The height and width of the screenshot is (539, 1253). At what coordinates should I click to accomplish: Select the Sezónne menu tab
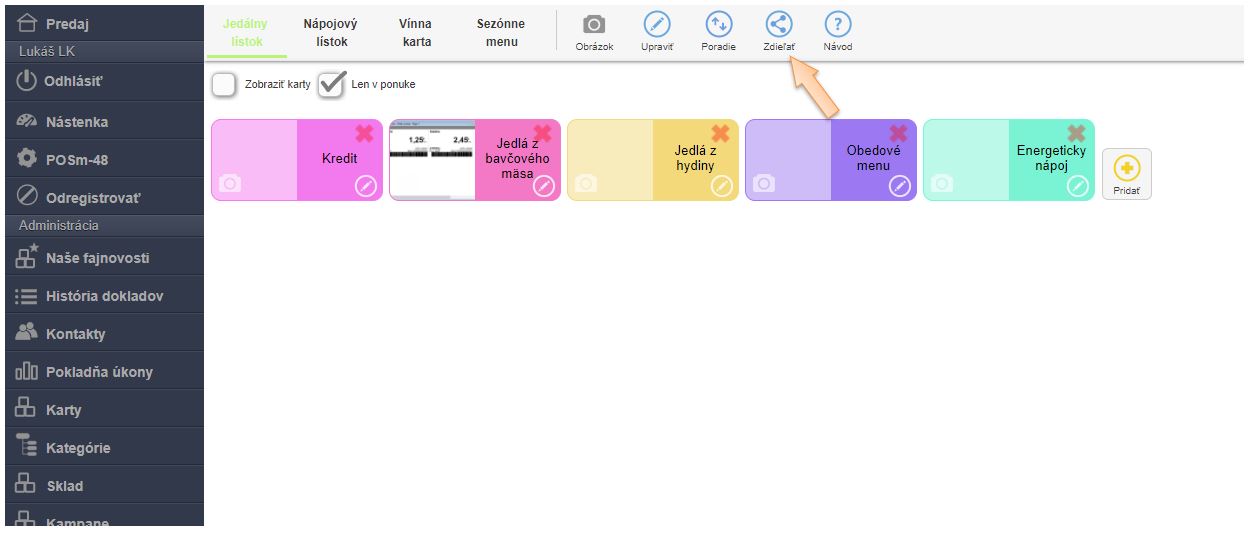point(501,33)
